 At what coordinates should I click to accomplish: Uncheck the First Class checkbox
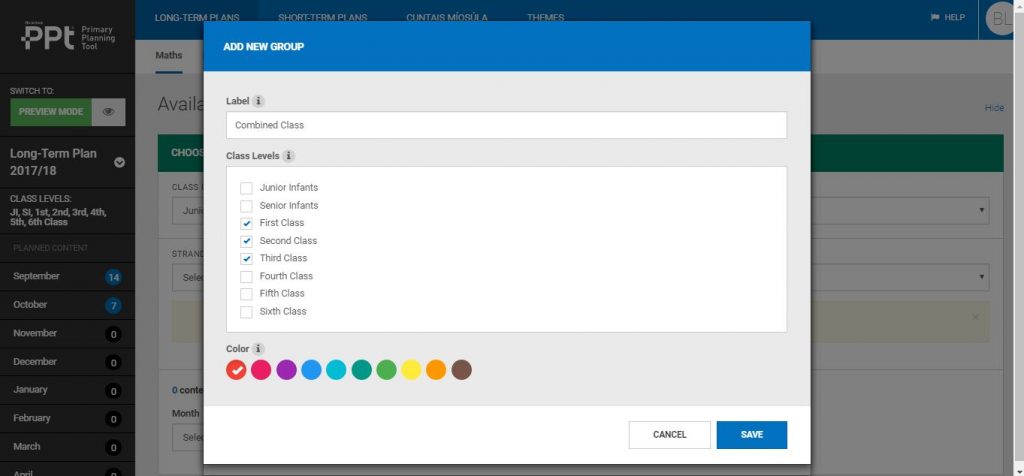246,223
